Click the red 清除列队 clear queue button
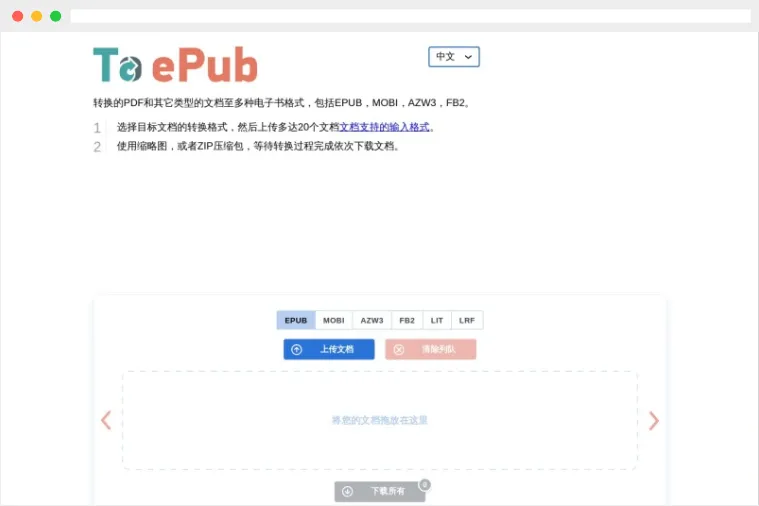 click(430, 349)
